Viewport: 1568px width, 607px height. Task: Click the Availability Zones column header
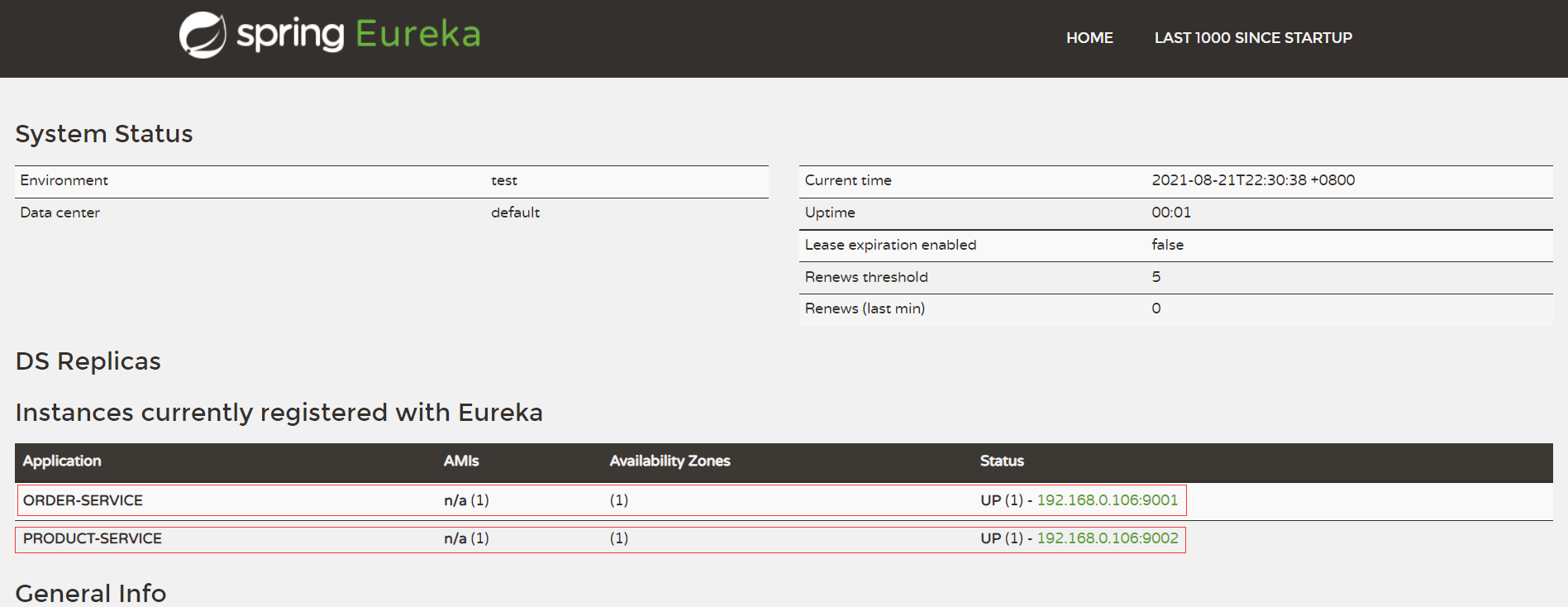click(670, 461)
